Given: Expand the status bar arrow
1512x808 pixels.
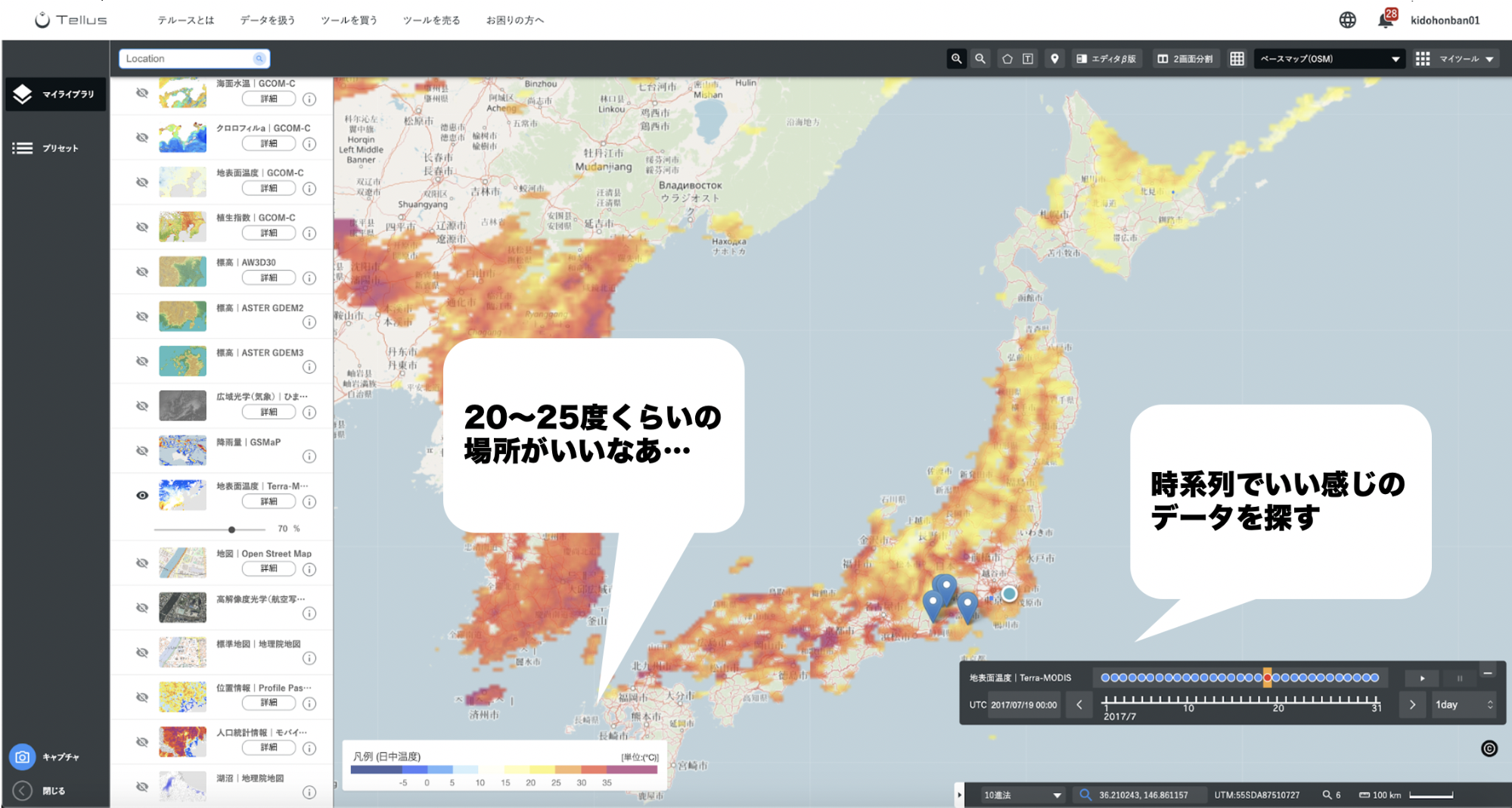Looking at the screenshot, I should (959, 795).
